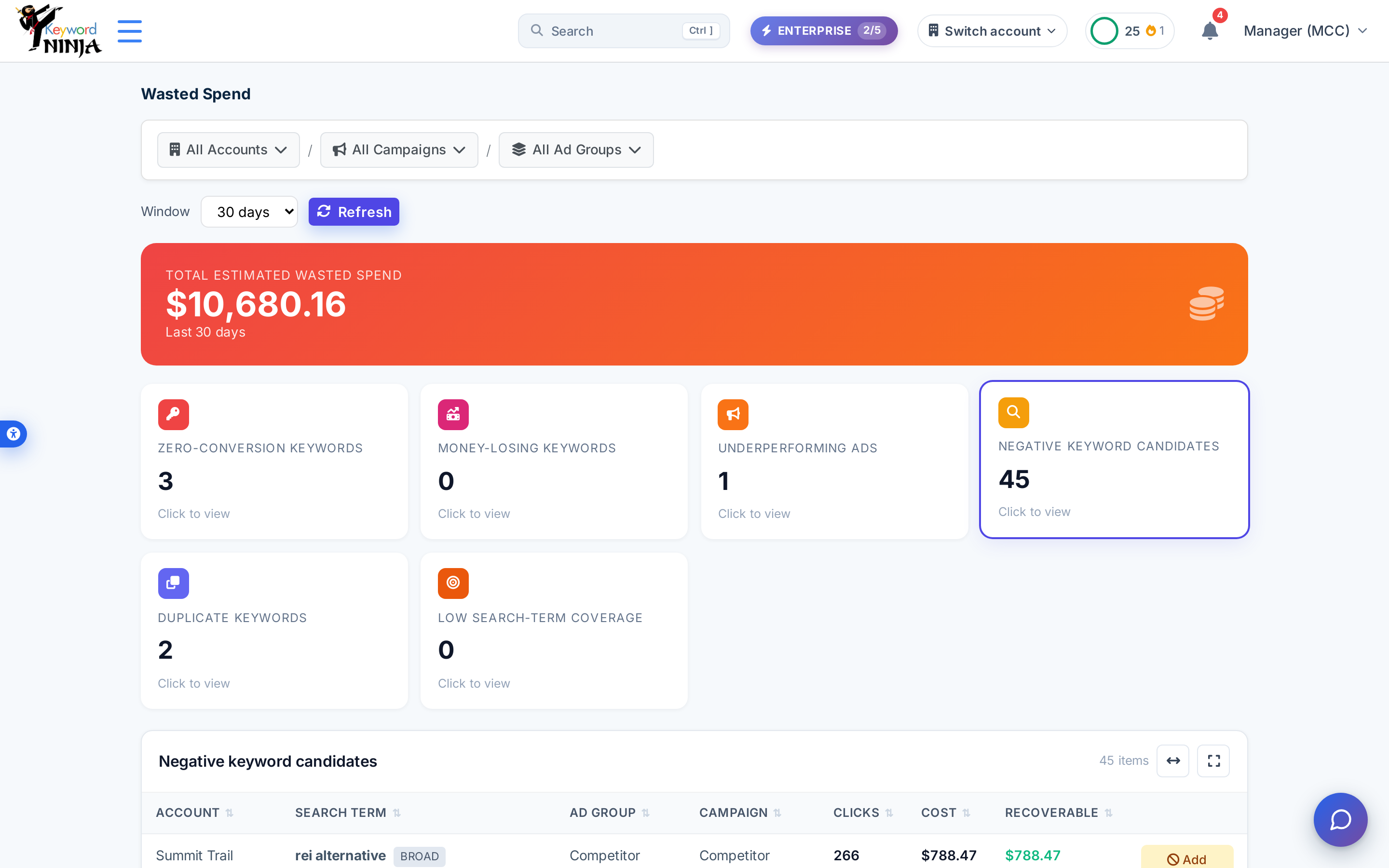Click the Refresh button
This screenshot has height=868, width=1389.
[354, 212]
